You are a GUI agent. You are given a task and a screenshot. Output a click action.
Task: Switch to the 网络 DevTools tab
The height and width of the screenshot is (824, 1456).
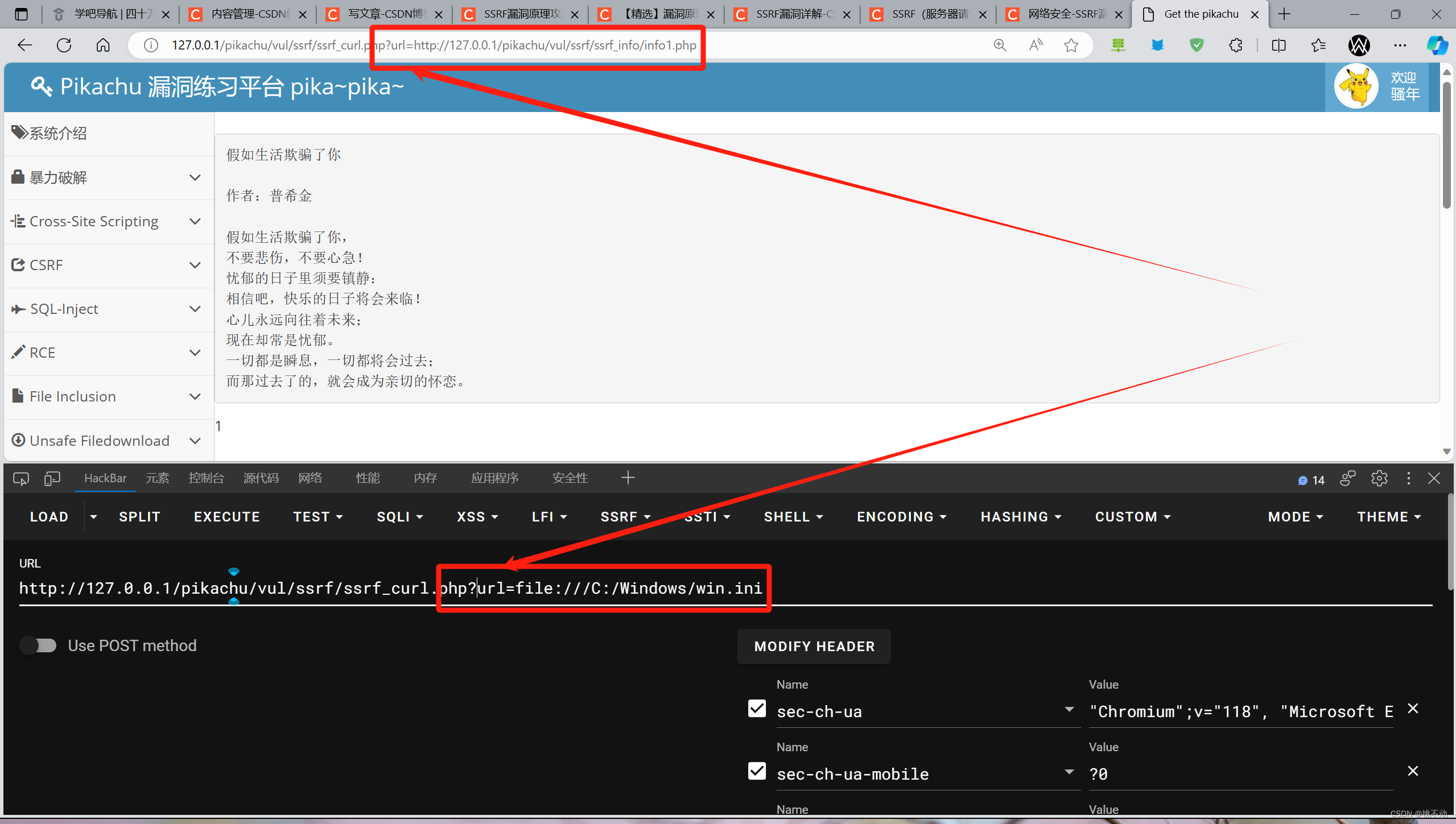[310, 478]
